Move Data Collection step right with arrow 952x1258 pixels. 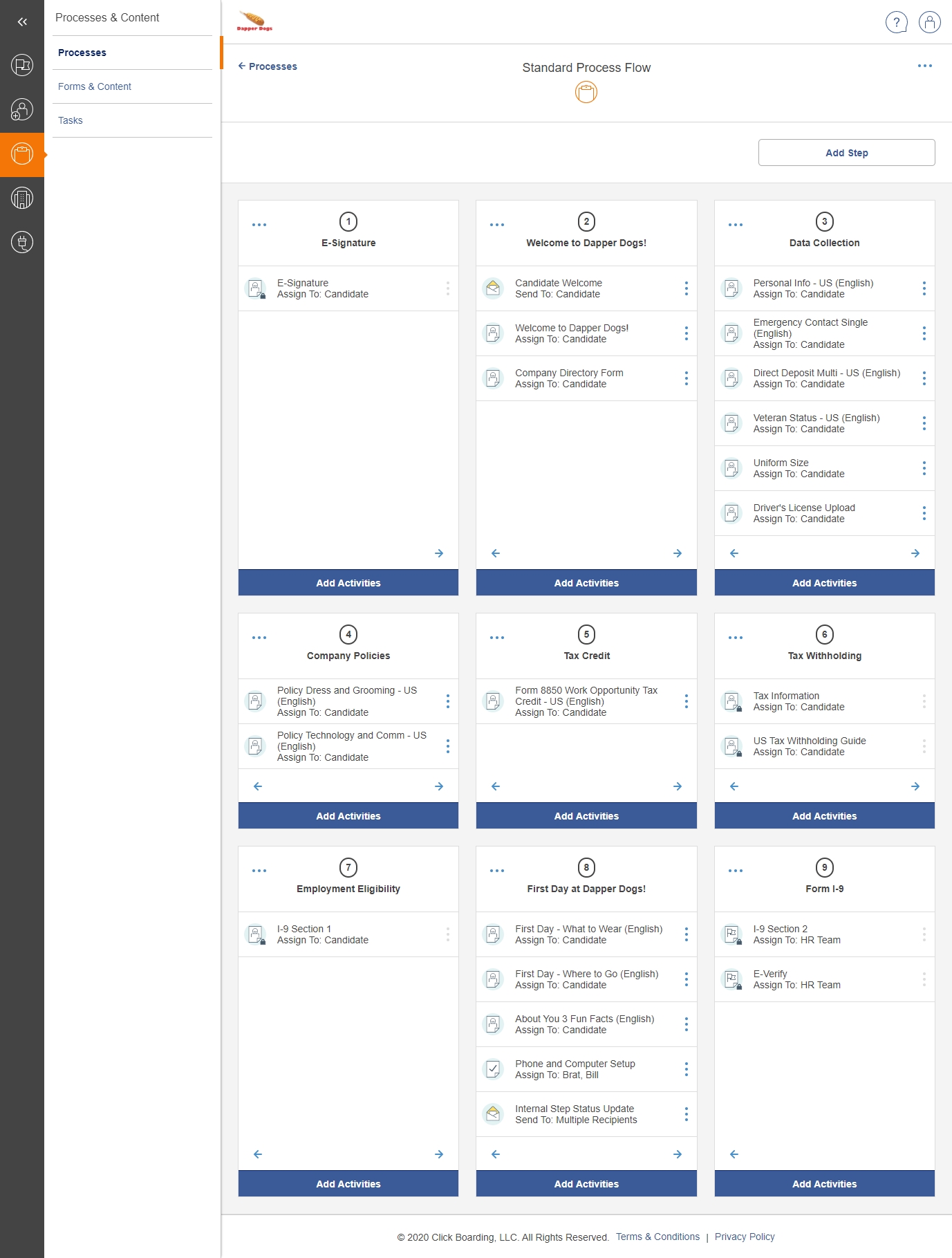point(915,553)
